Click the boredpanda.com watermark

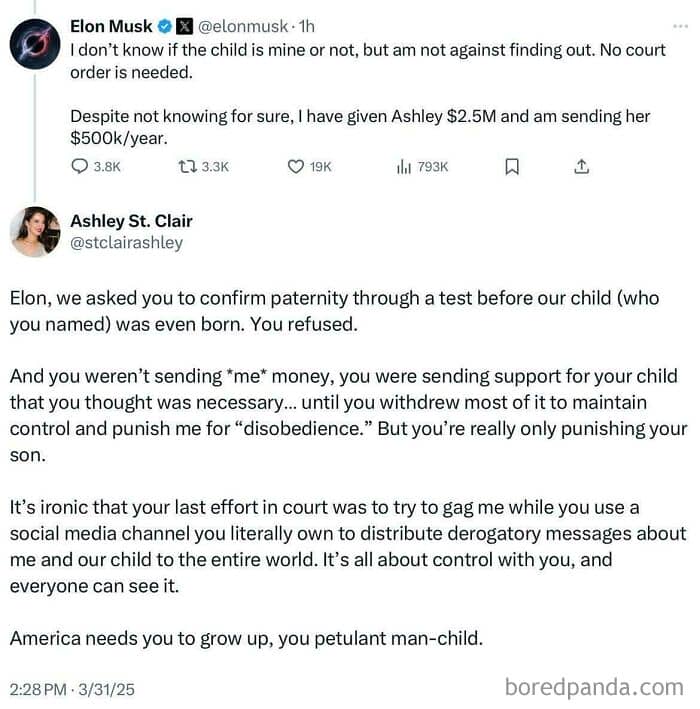coord(594,686)
